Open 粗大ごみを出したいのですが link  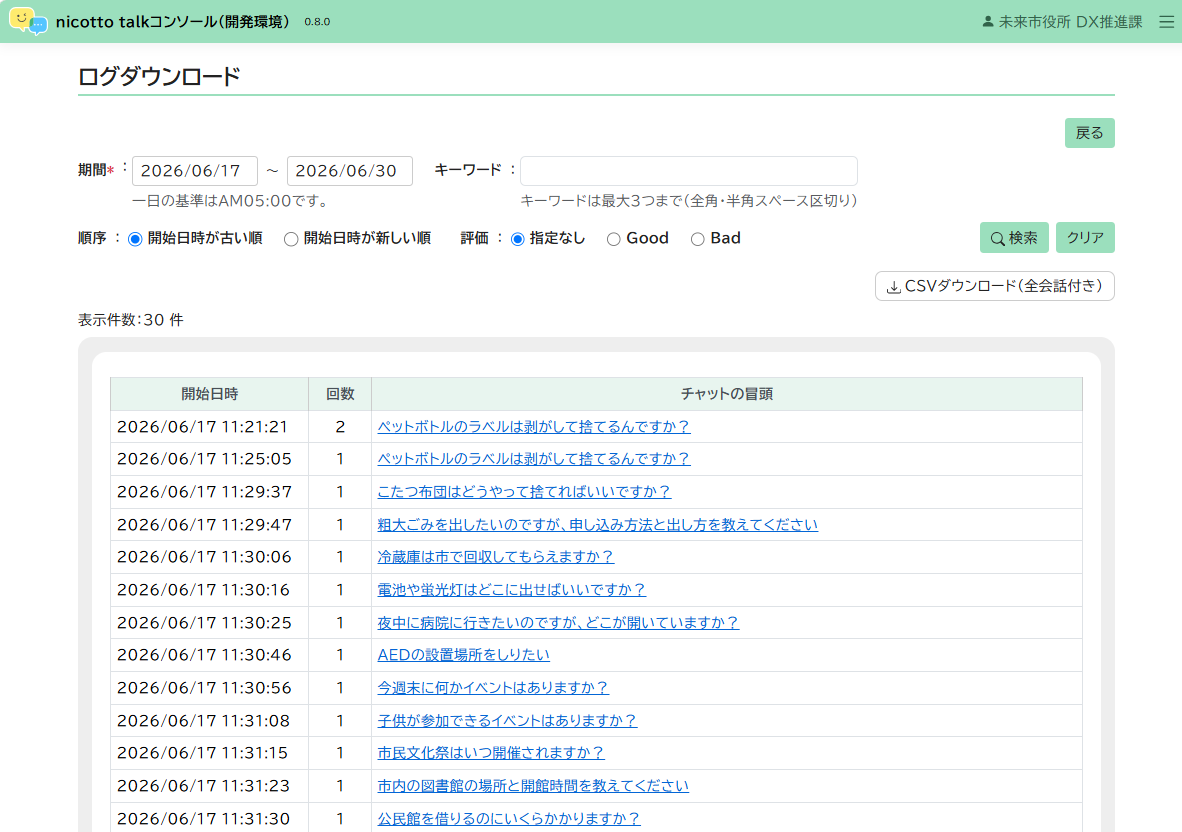click(598, 525)
